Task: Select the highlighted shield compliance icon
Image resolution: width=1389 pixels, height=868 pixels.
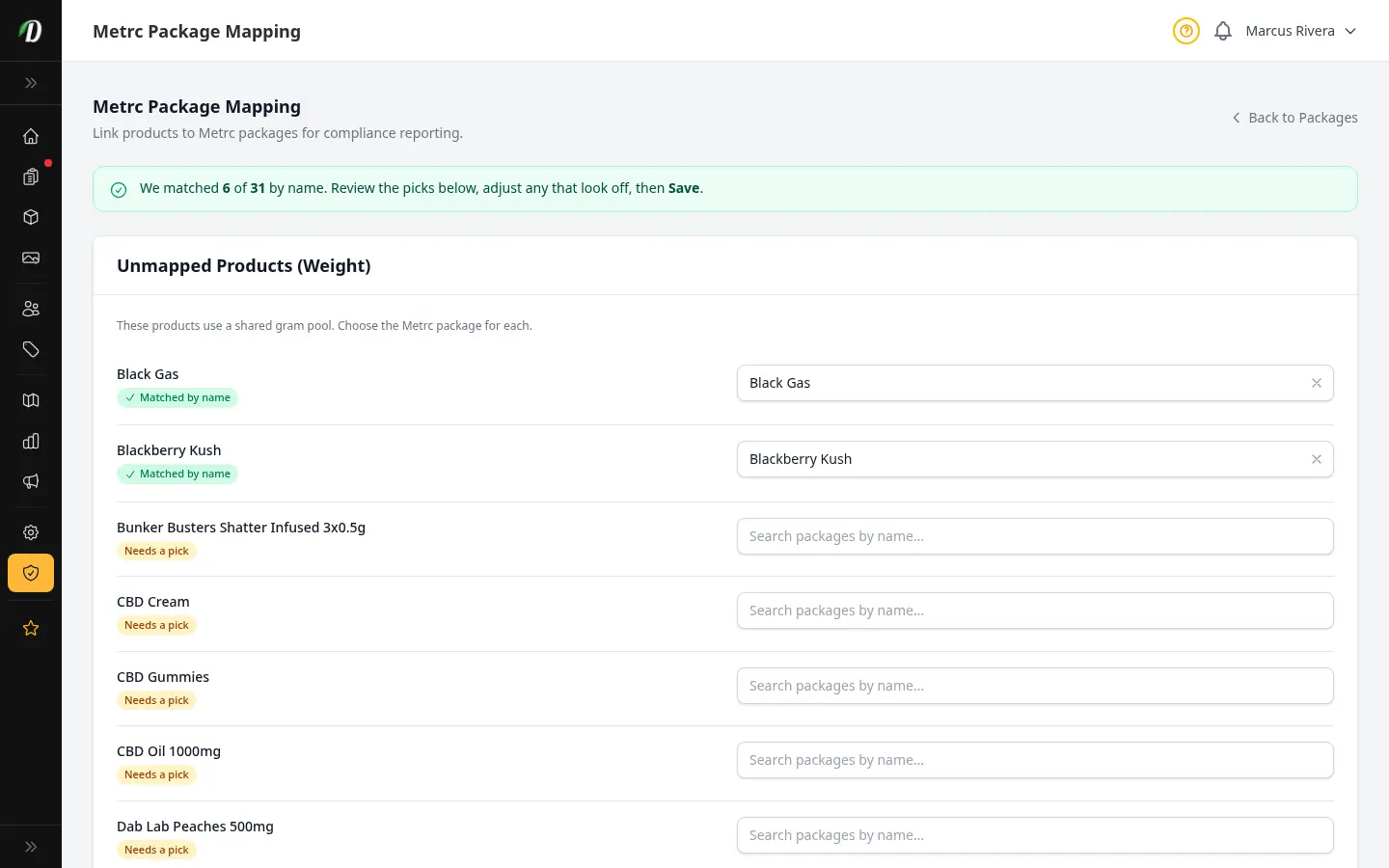Action: tap(31, 573)
